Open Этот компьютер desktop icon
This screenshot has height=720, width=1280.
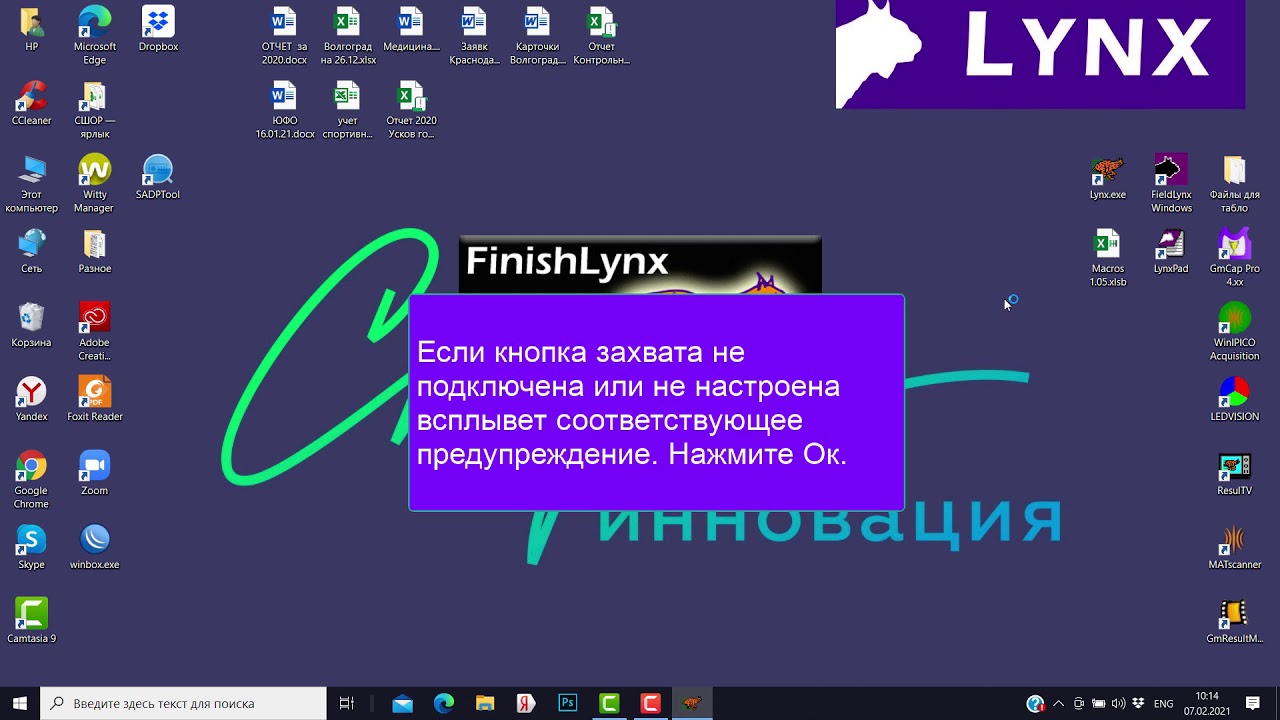31,183
